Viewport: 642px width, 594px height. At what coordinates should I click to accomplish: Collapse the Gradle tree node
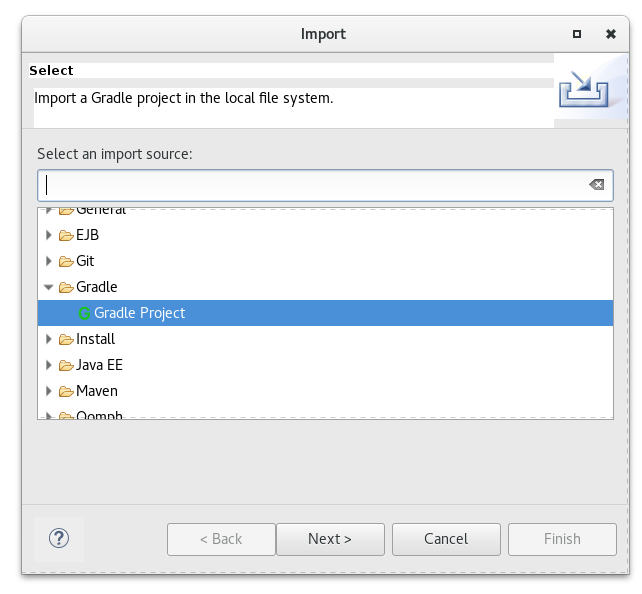pos(48,287)
